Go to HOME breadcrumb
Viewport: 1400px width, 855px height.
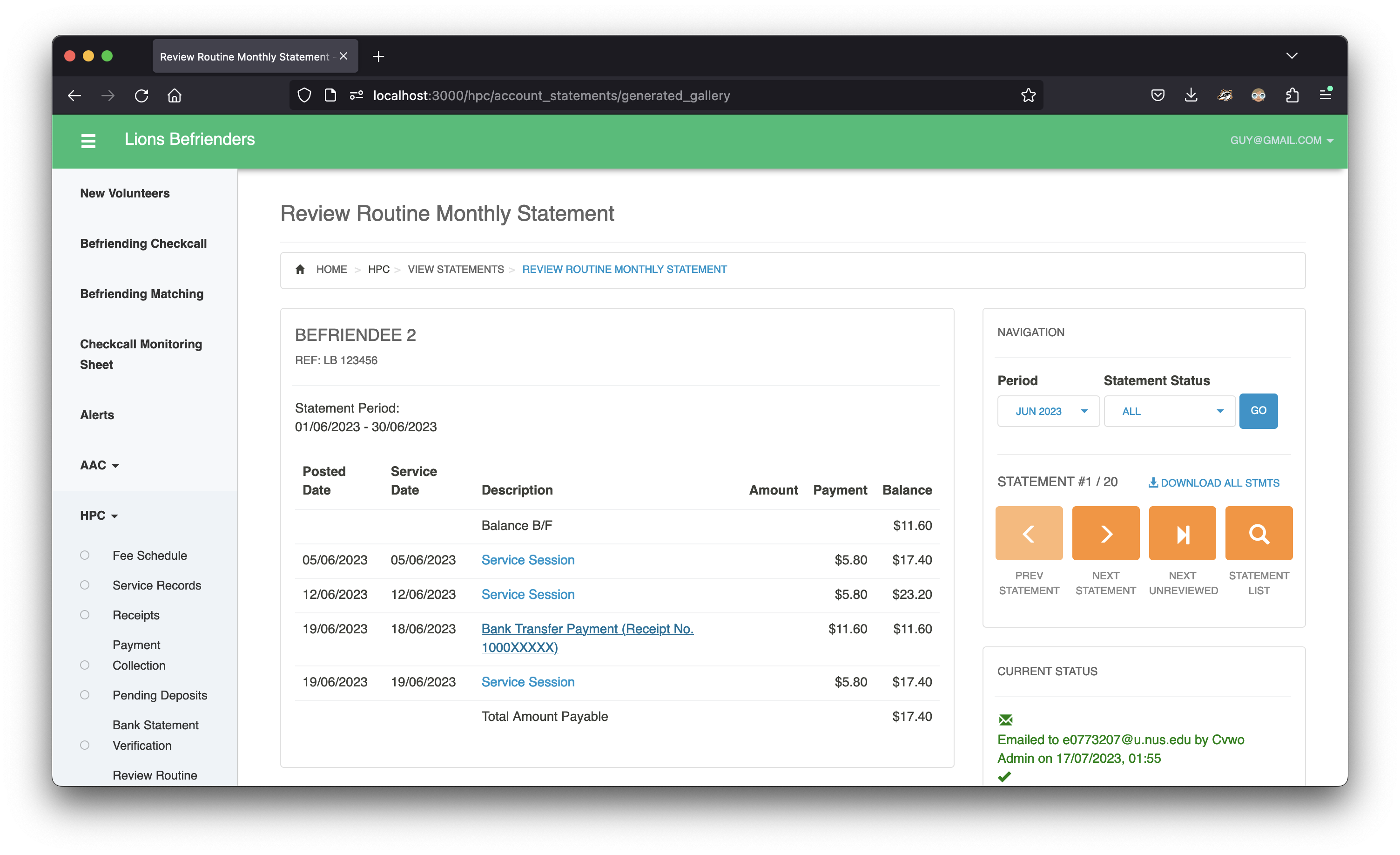click(331, 269)
